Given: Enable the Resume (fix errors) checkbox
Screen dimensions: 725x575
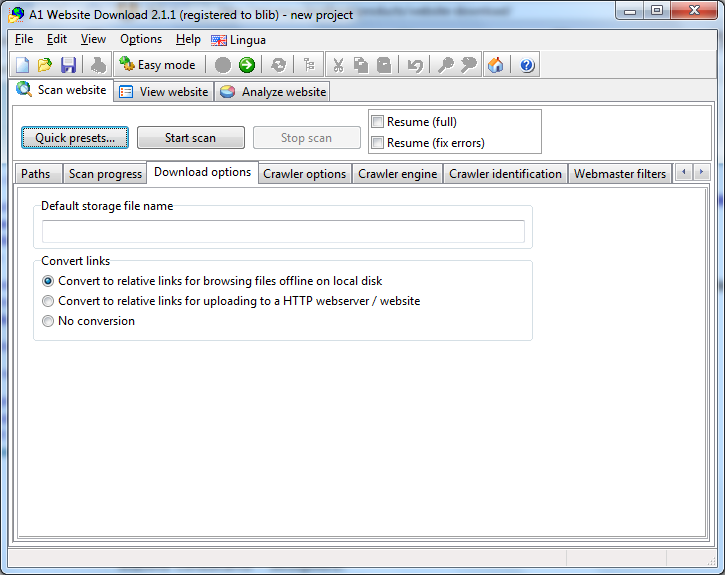Looking at the screenshot, I should (378, 142).
